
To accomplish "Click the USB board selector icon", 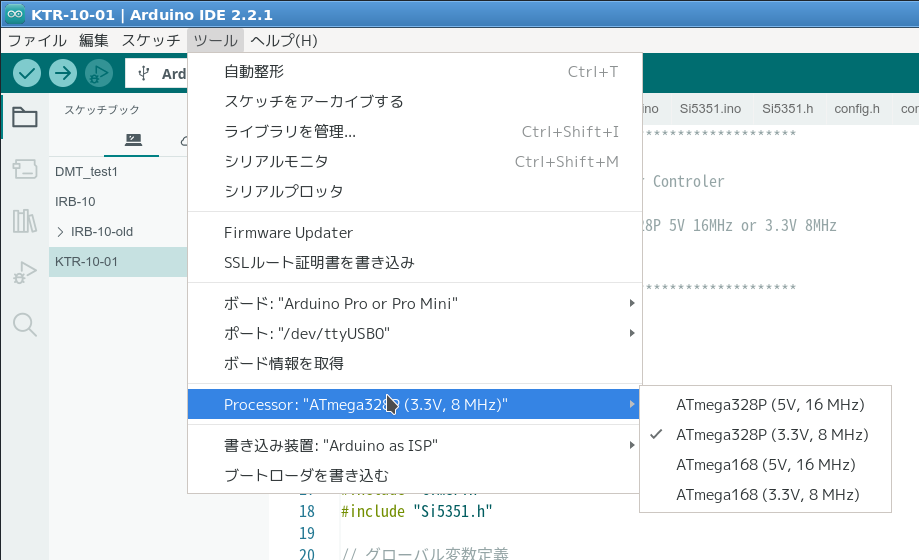I will click(x=144, y=73).
